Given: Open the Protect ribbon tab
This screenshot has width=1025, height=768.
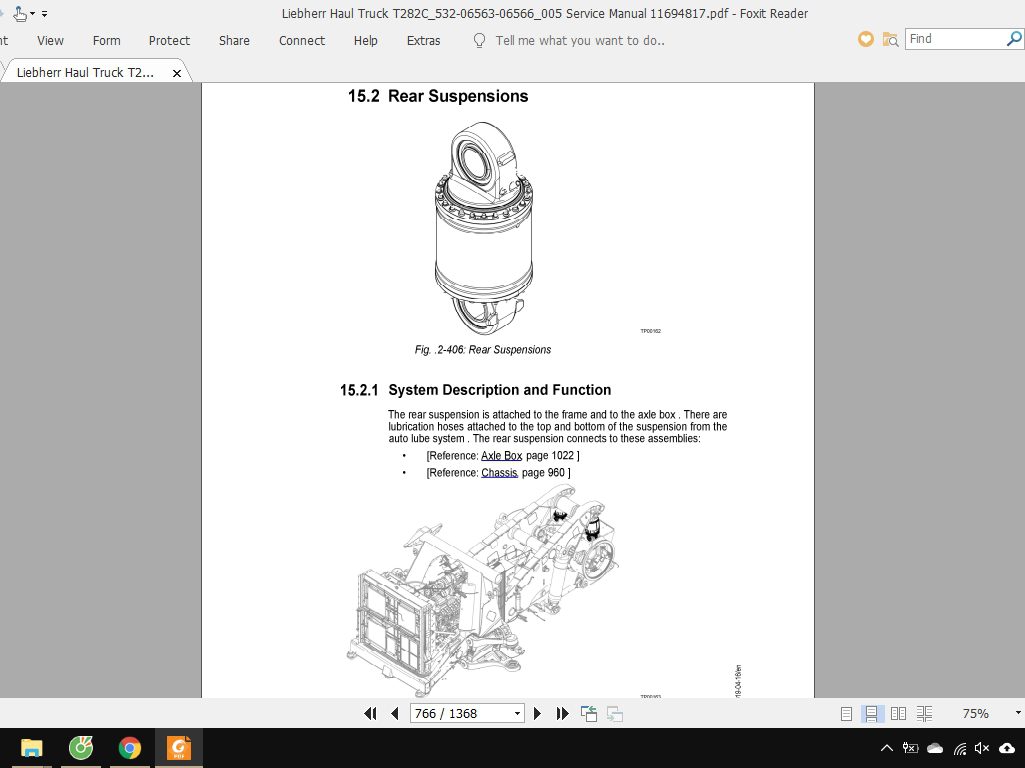Looking at the screenshot, I should tap(169, 41).
